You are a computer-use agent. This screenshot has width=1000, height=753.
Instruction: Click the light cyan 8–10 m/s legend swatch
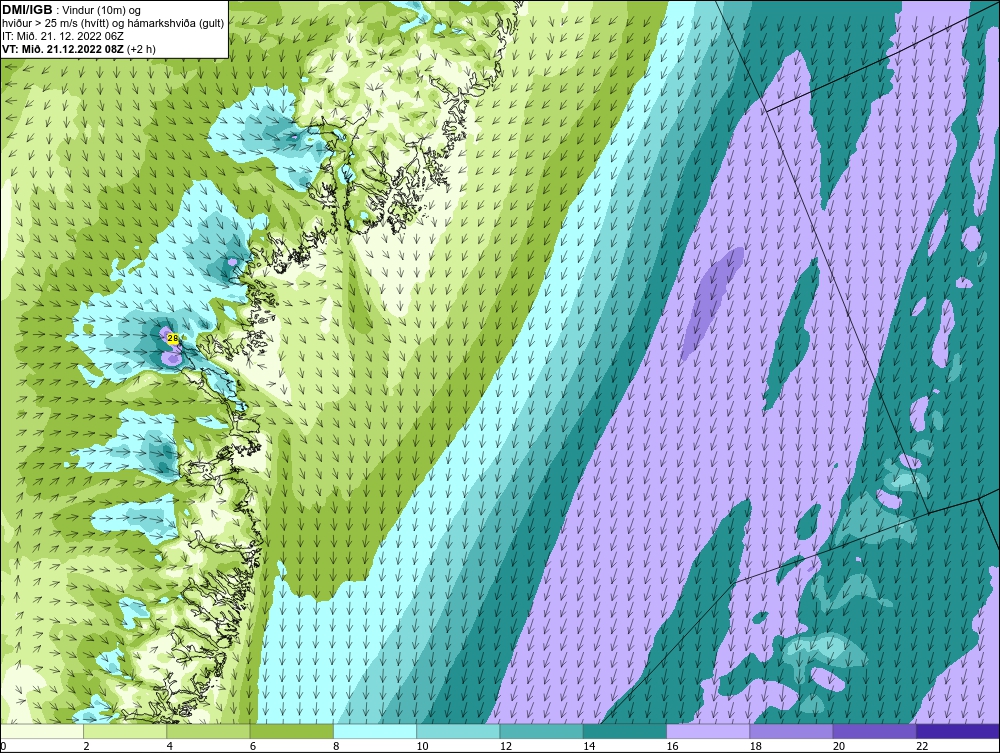(x=375, y=731)
